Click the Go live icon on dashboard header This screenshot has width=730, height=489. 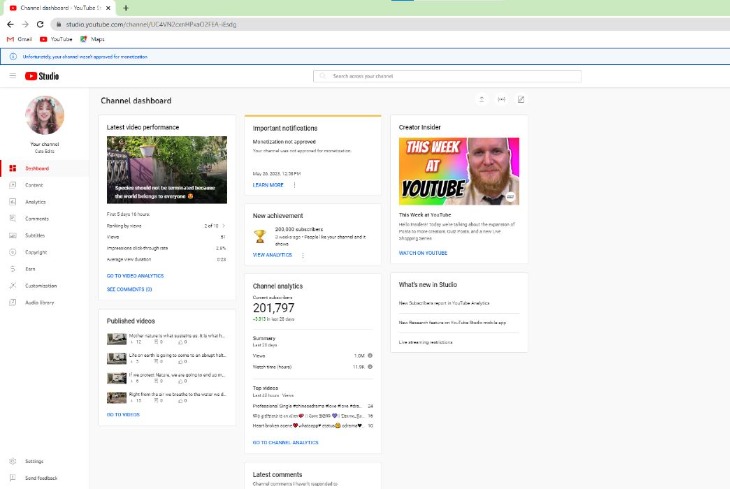(x=501, y=99)
